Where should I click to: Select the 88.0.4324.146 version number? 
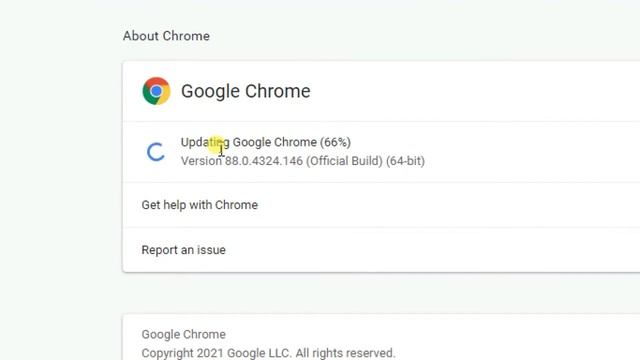(x=264, y=161)
